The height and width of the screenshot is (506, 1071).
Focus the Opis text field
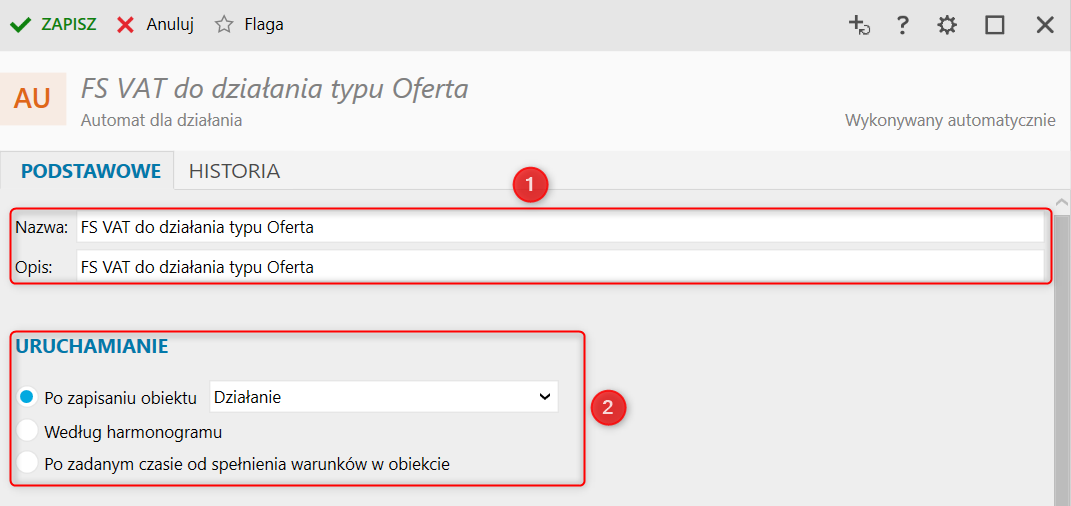click(x=558, y=267)
